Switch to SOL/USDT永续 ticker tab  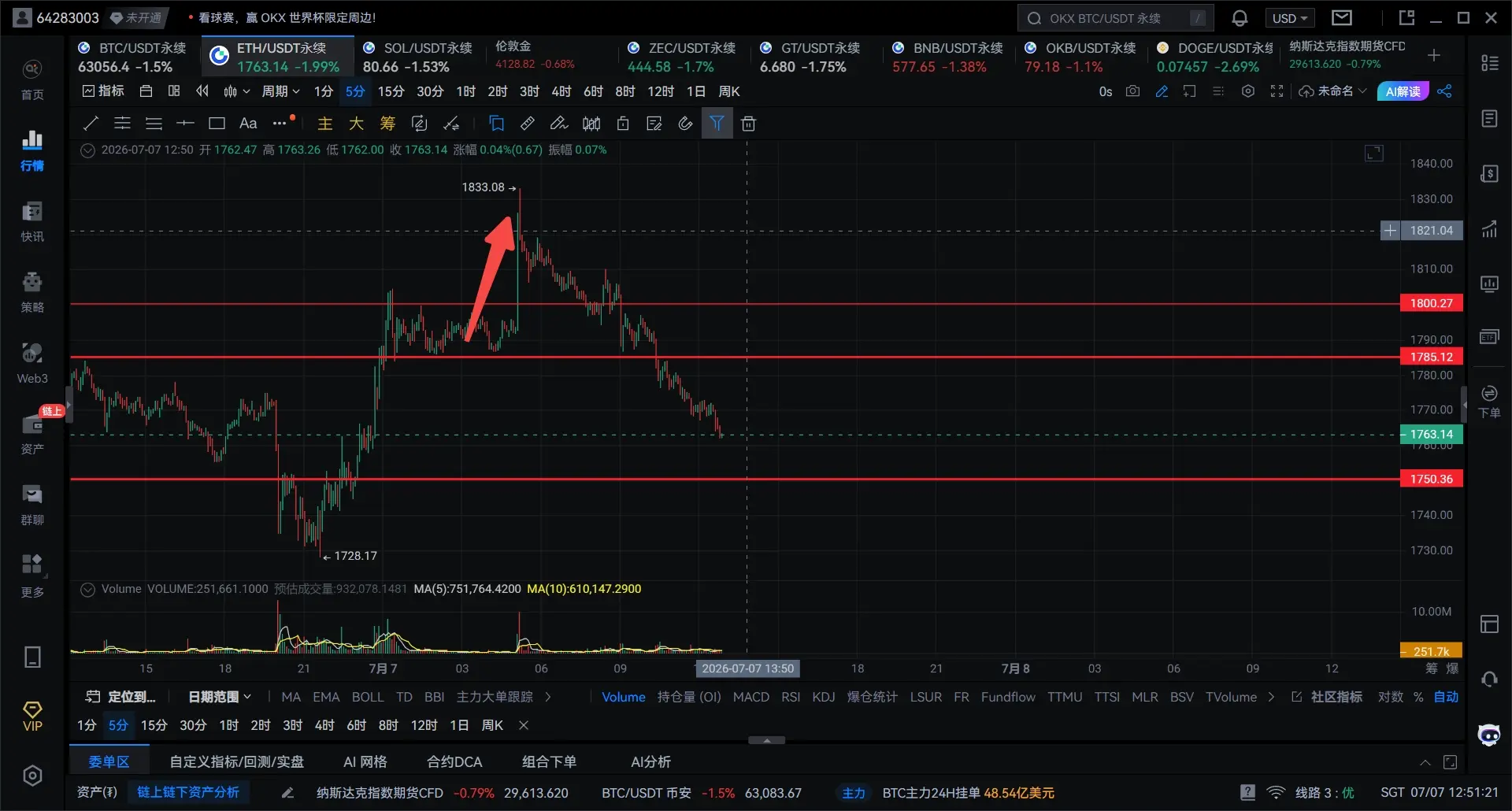[x=417, y=57]
